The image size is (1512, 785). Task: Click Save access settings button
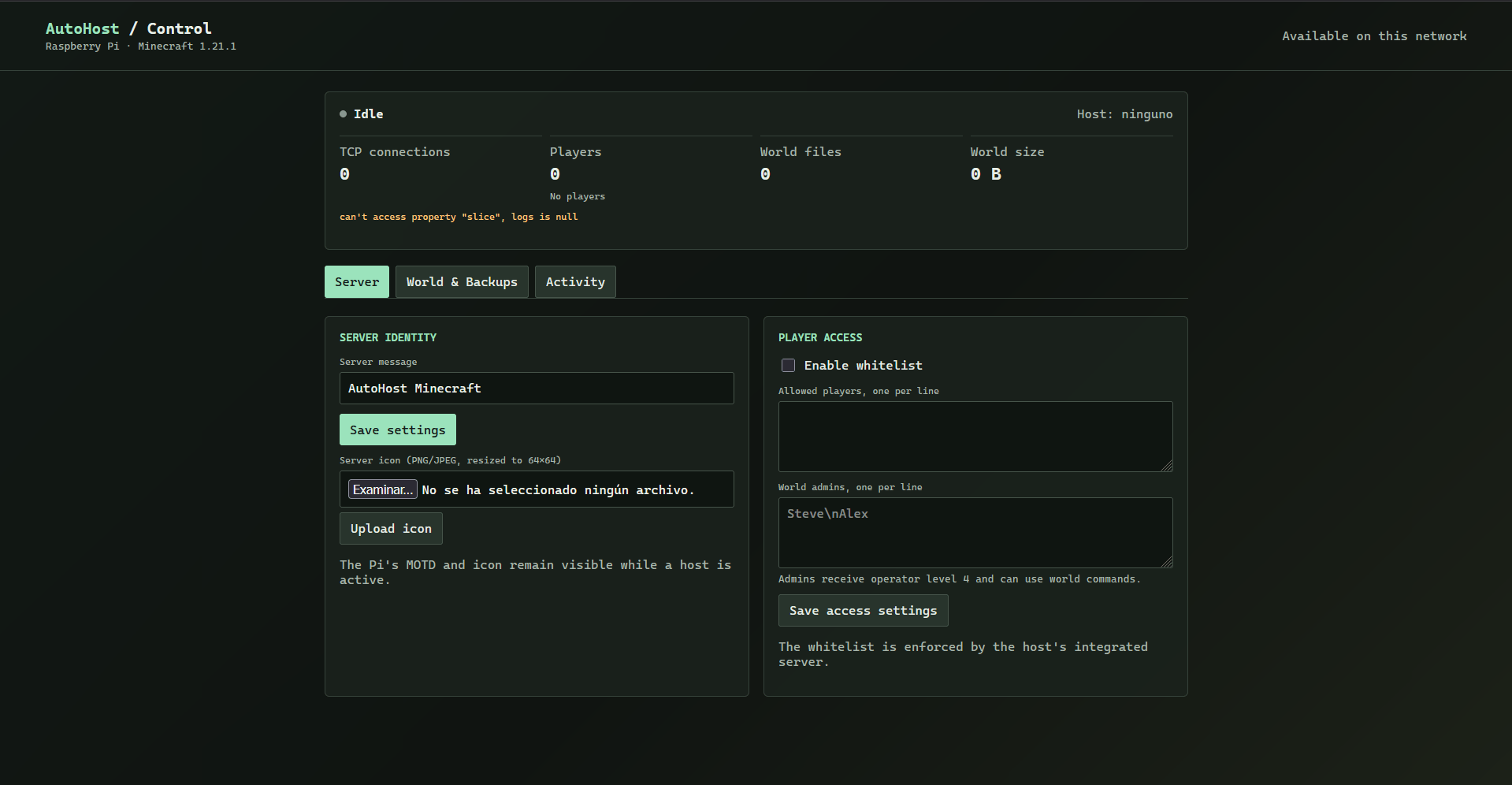[864, 610]
